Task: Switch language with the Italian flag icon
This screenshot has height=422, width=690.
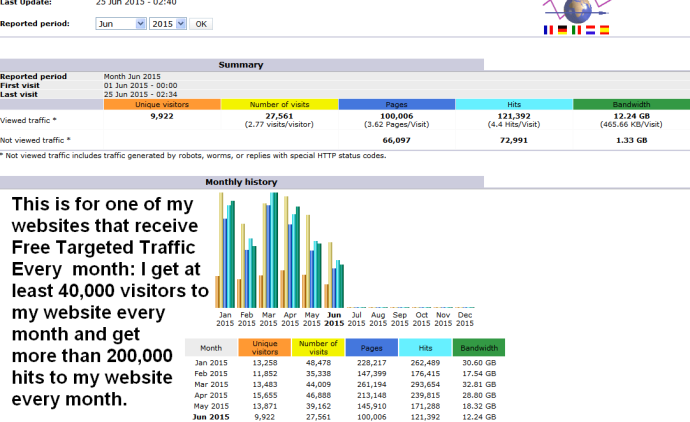Action: (x=576, y=30)
